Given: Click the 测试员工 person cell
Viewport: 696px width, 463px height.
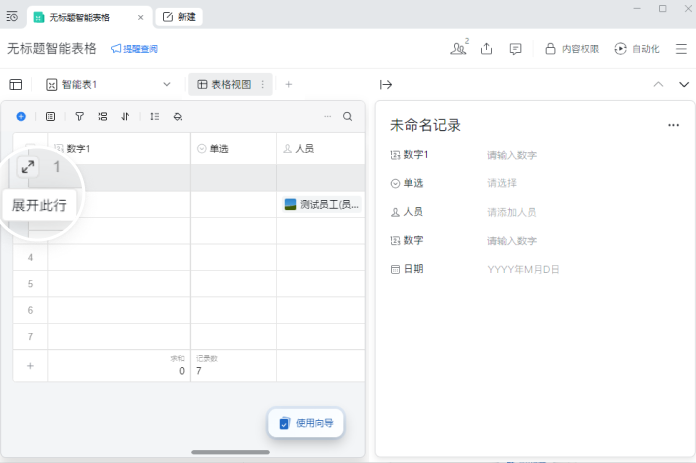Looking at the screenshot, I should [321, 205].
